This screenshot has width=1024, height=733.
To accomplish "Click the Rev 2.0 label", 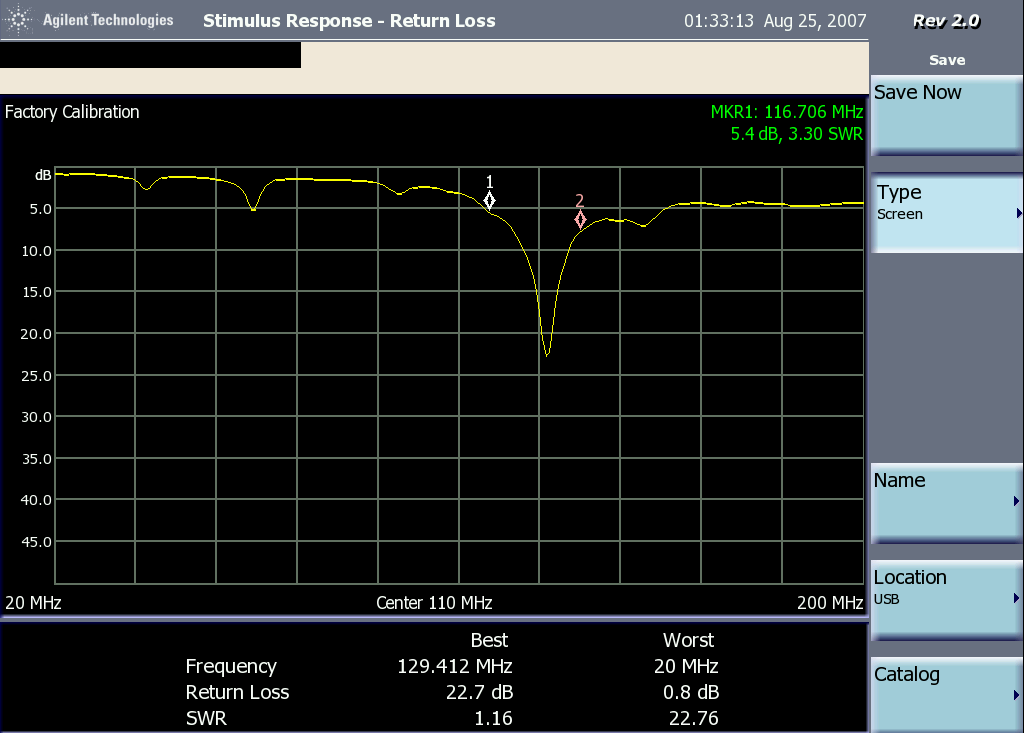I will [x=946, y=21].
